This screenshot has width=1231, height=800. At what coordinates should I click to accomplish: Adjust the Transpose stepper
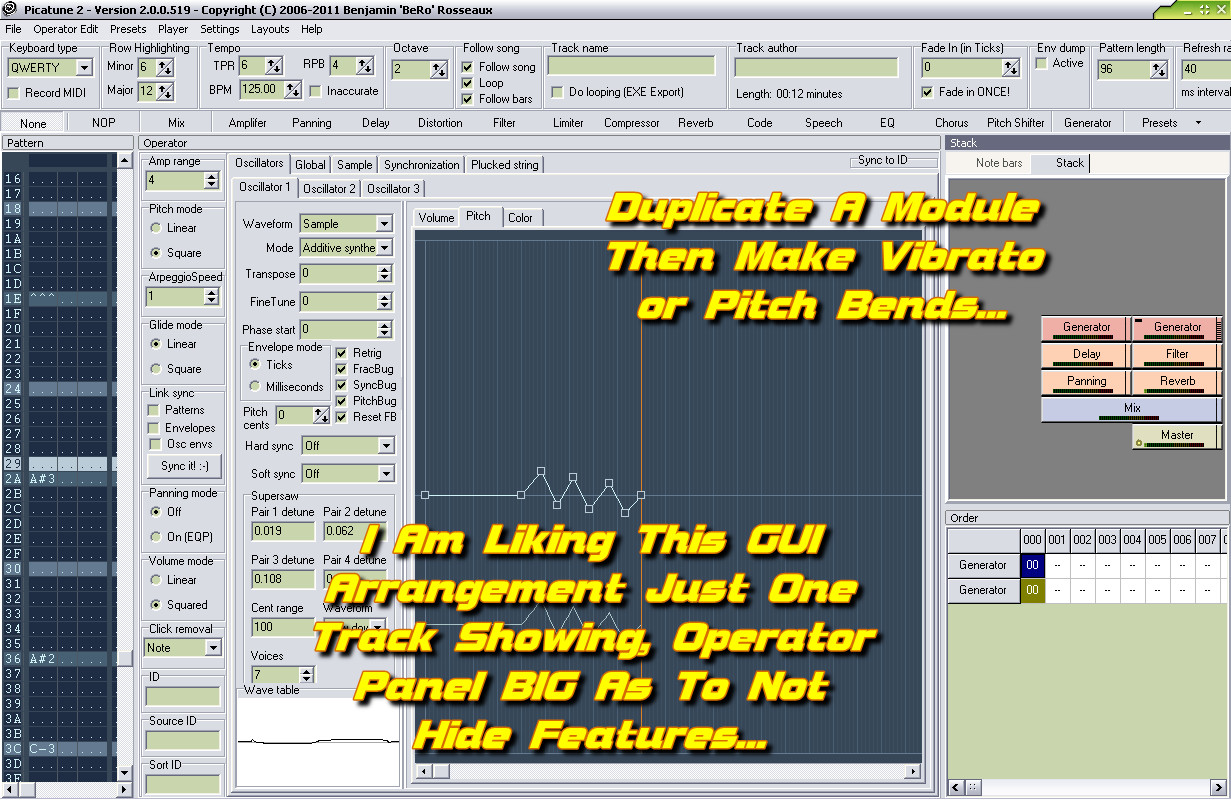click(x=384, y=273)
